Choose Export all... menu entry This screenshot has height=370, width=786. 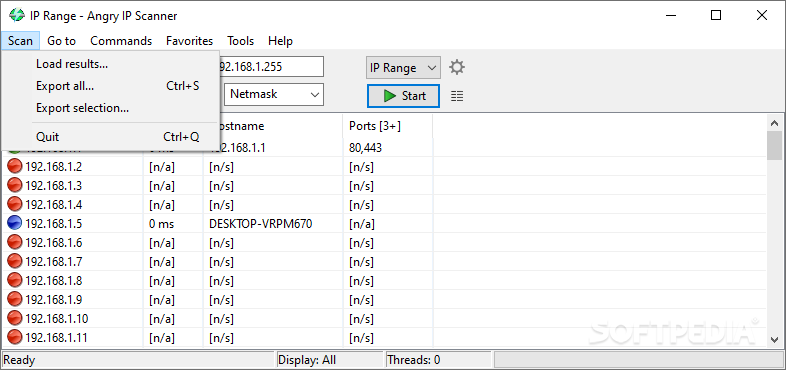click(x=110, y=86)
